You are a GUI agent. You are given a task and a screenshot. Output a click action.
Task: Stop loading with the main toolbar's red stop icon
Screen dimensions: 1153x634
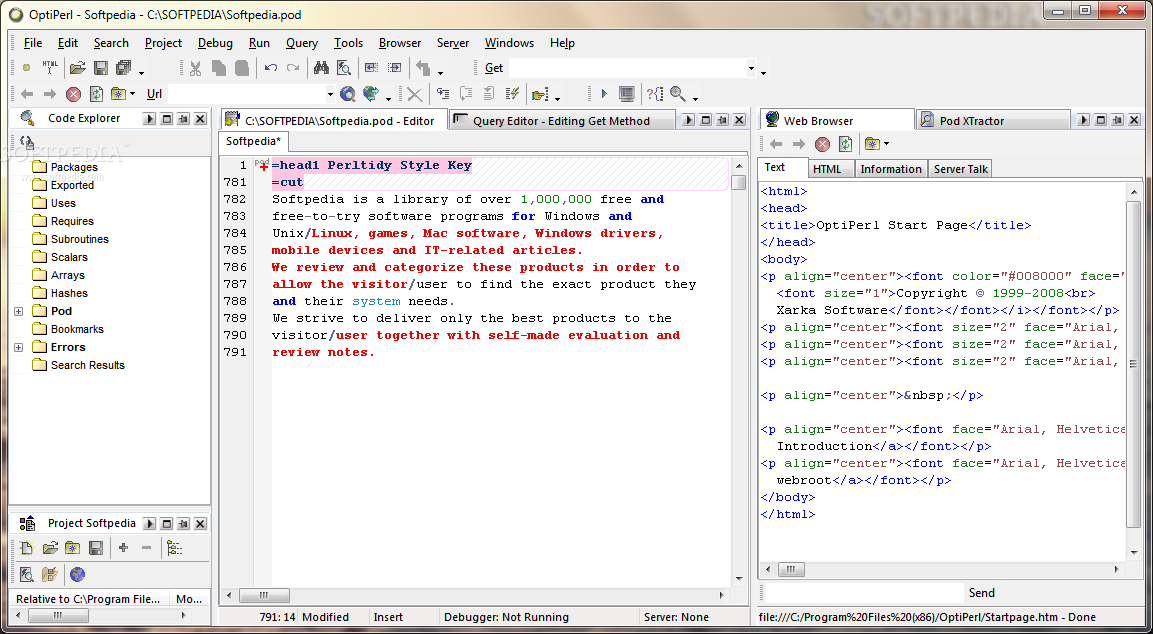[74, 94]
